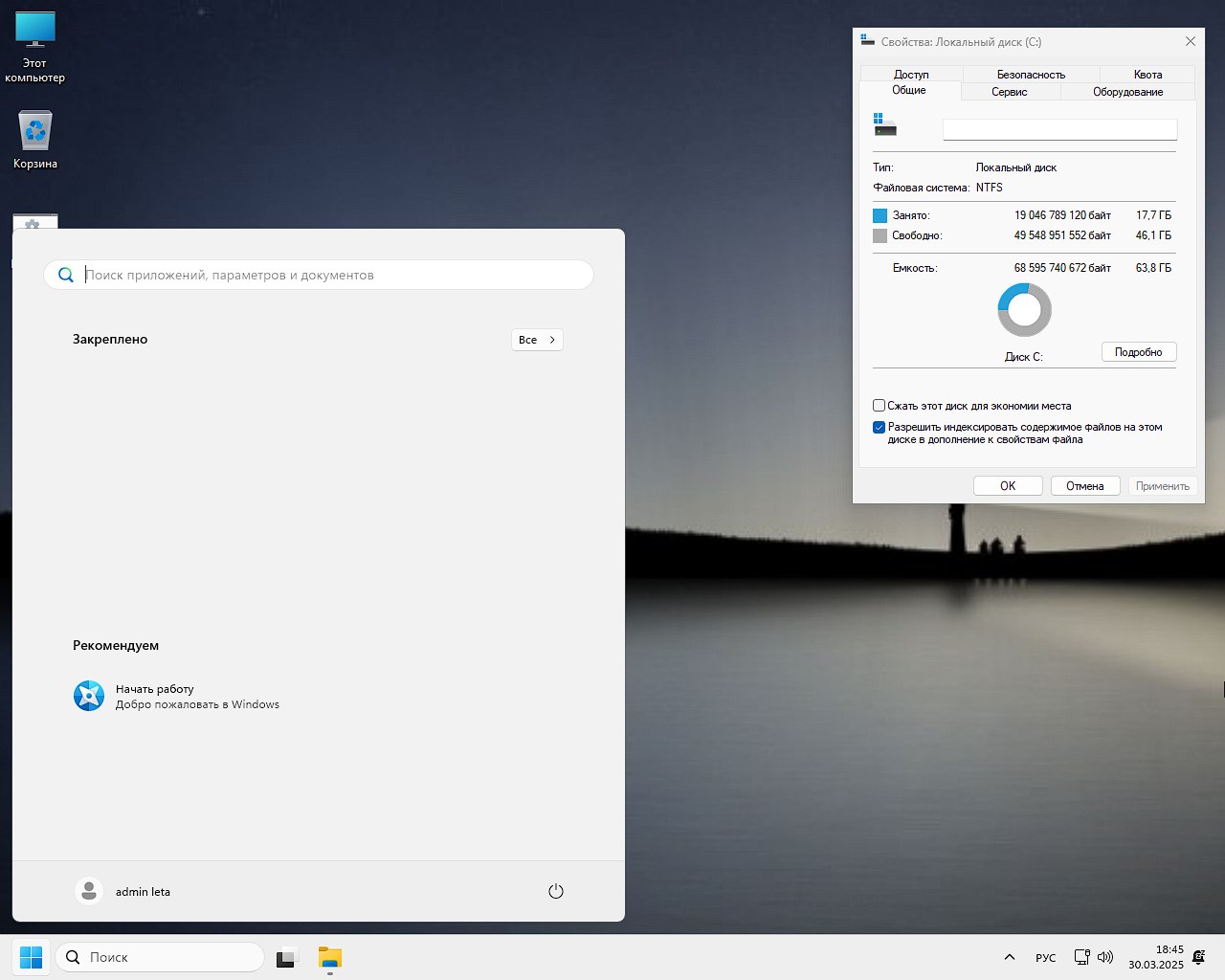The width and height of the screenshot is (1225, 980).
Task: Click the OK button
Action: point(1008,486)
